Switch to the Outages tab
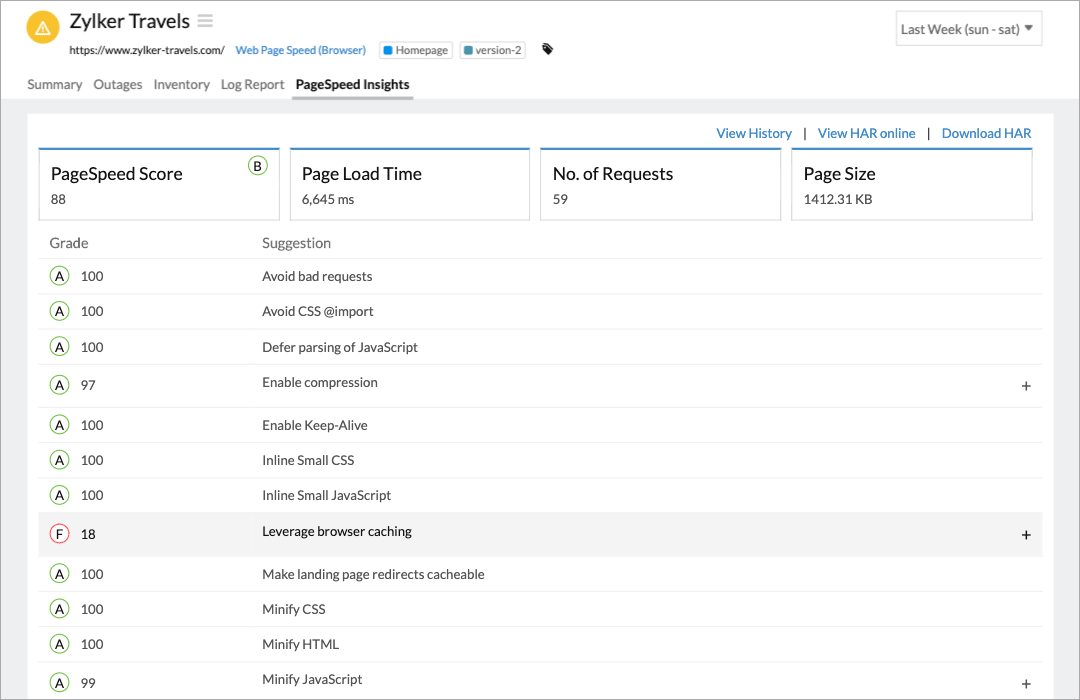 118,84
